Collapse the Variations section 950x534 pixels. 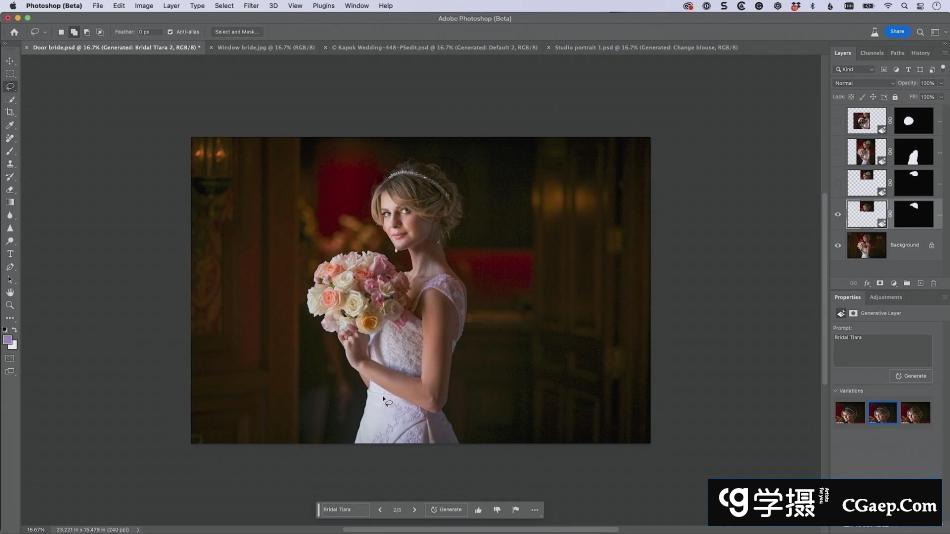coord(836,391)
